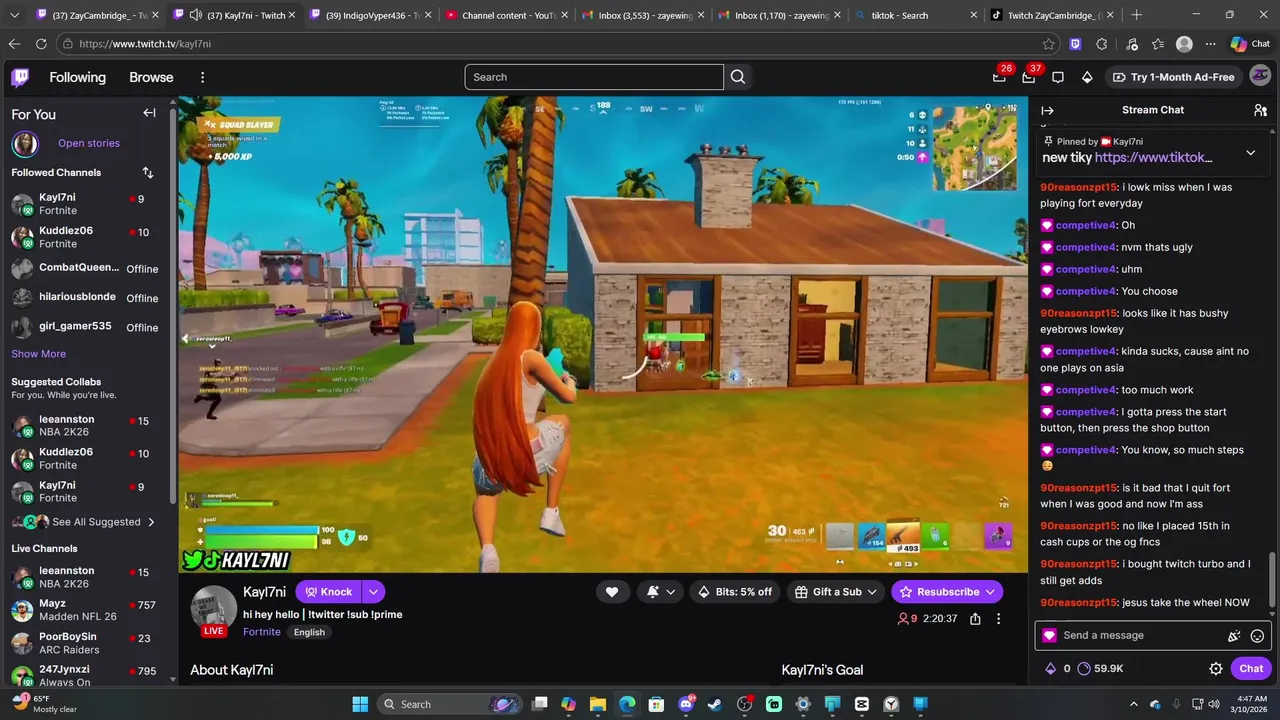Click Open stories link
Viewport: 1280px width, 720px height.
click(89, 143)
